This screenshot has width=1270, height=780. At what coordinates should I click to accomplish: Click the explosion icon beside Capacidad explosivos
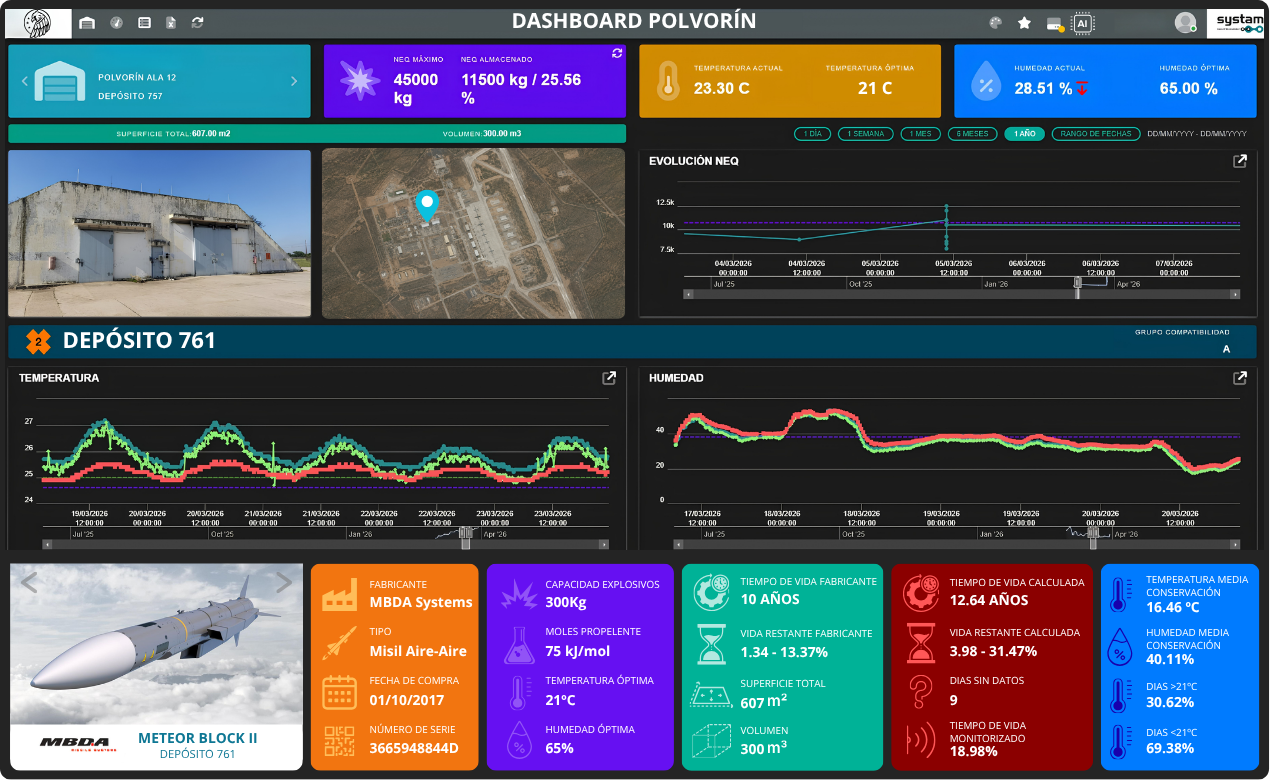tap(517, 594)
